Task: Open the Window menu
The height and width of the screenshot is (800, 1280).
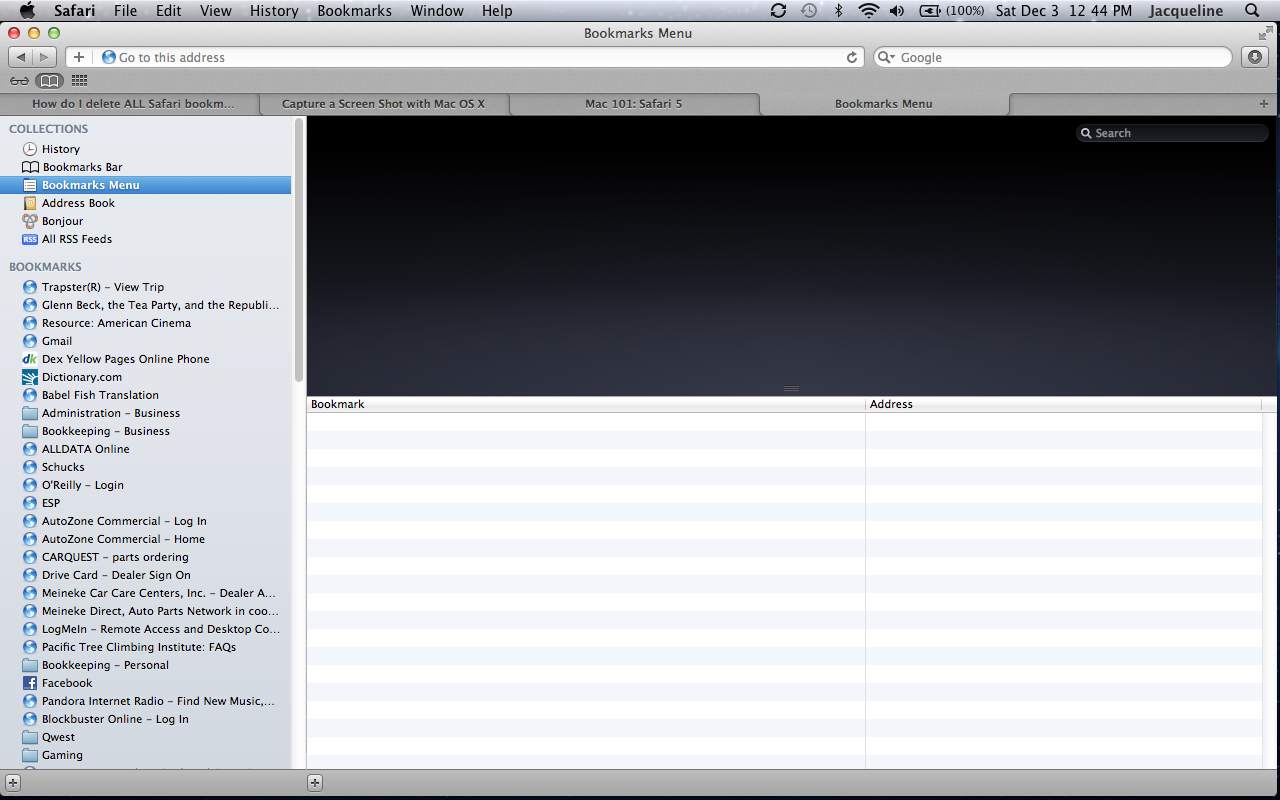Action: click(x=437, y=11)
